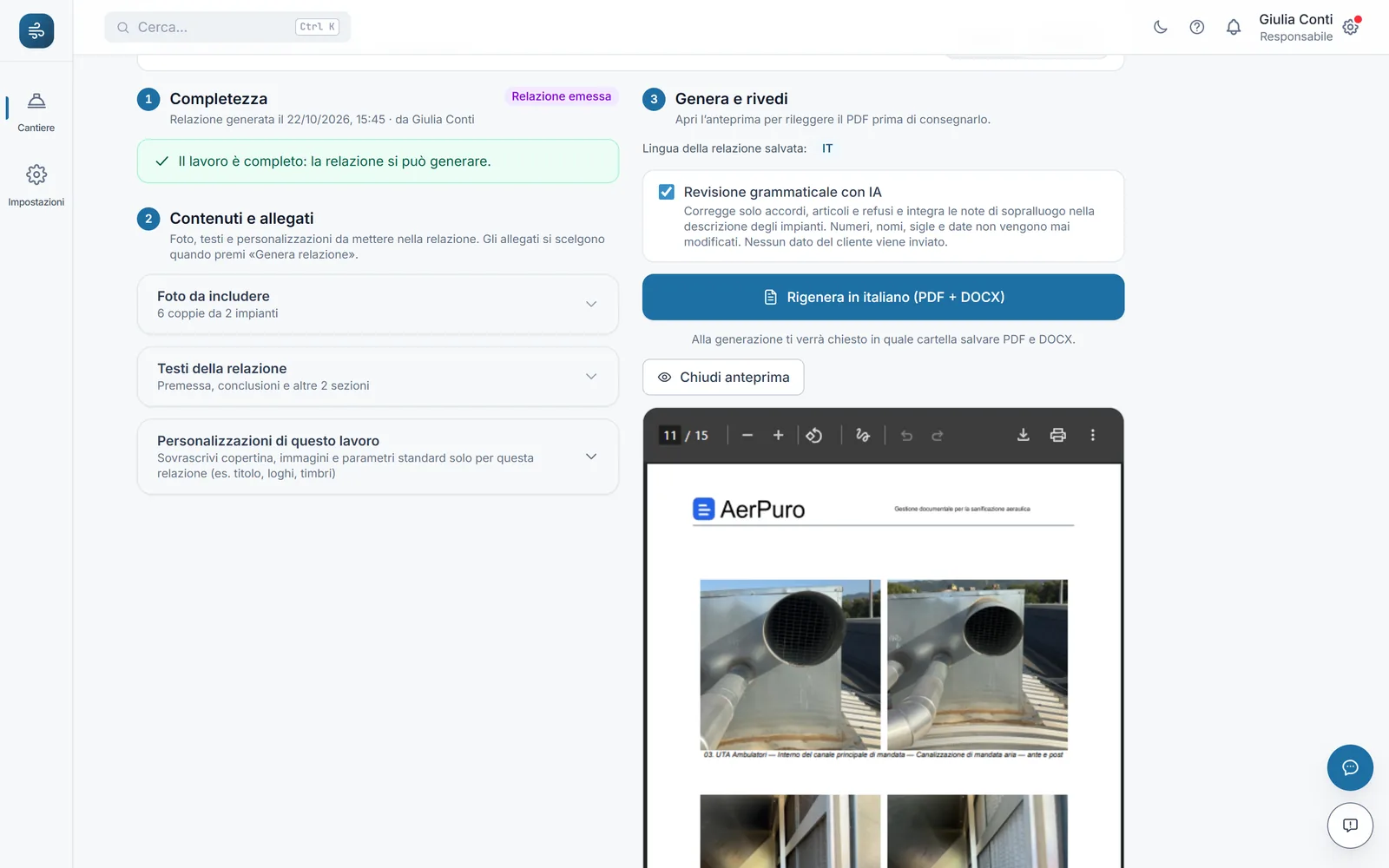Print the PDF preview
Viewport: 1389px width, 868px height.
click(x=1058, y=435)
